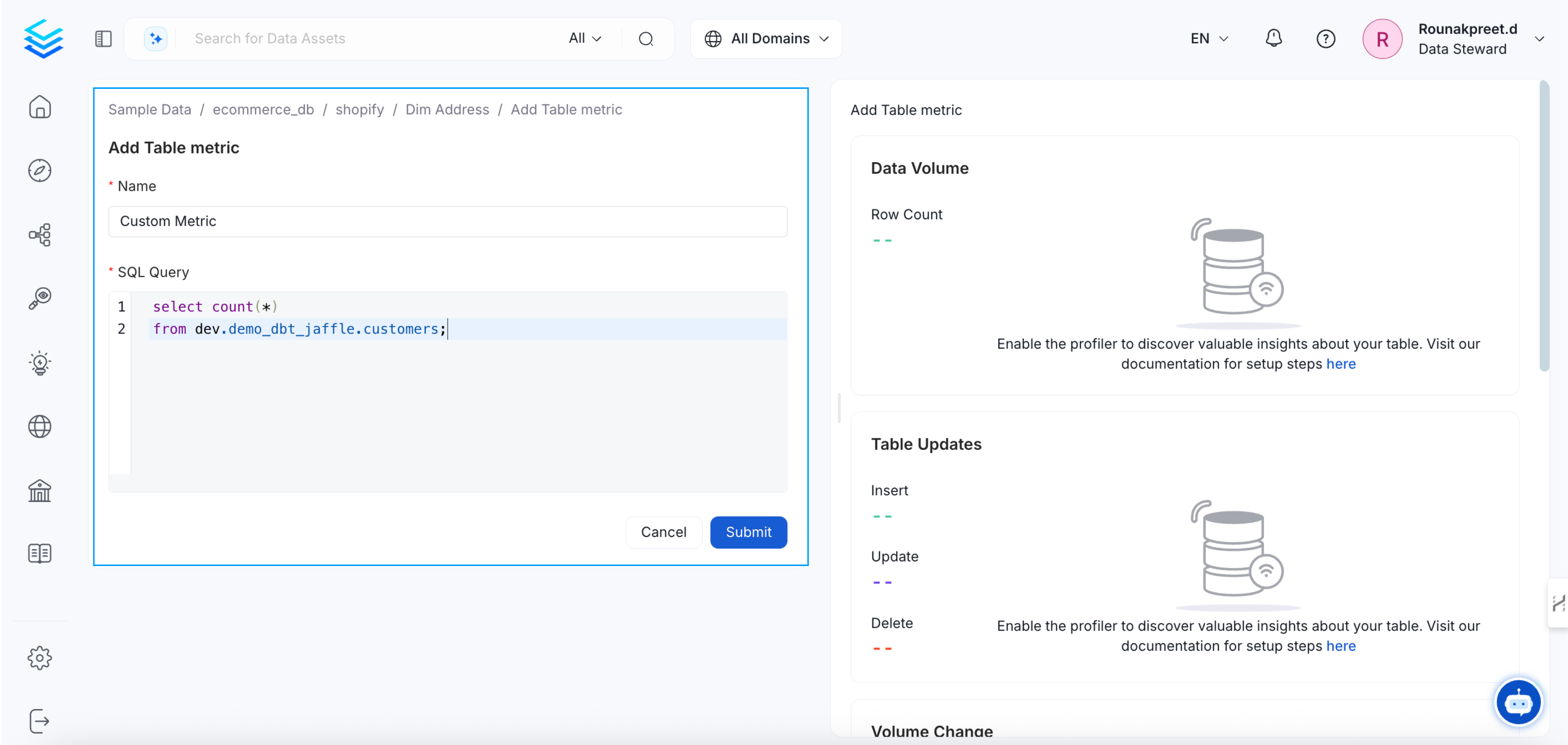Toggle the AI search sparkle button
The width and height of the screenshot is (1568, 745).
(156, 38)
